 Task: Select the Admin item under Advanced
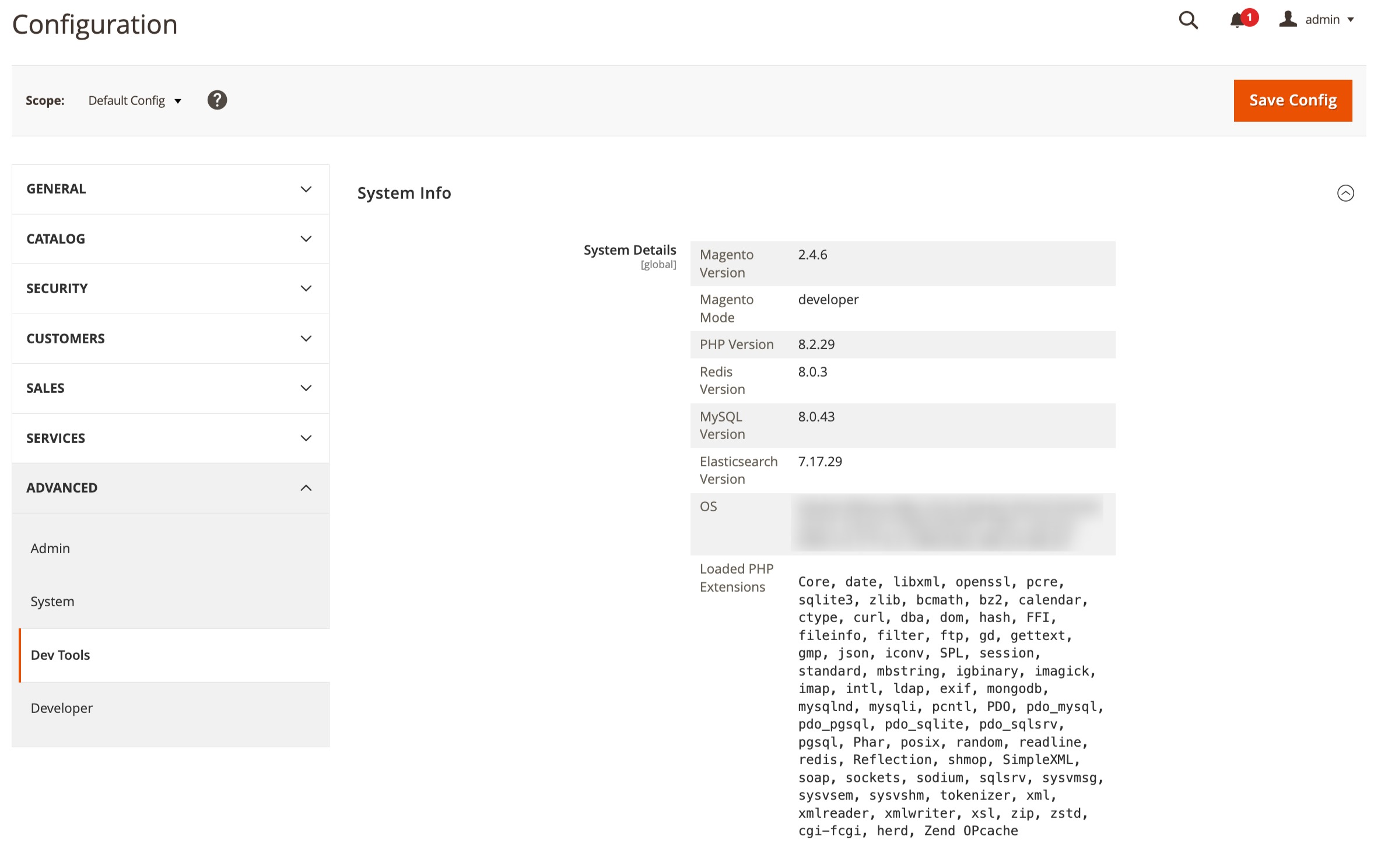coord(50,549)
